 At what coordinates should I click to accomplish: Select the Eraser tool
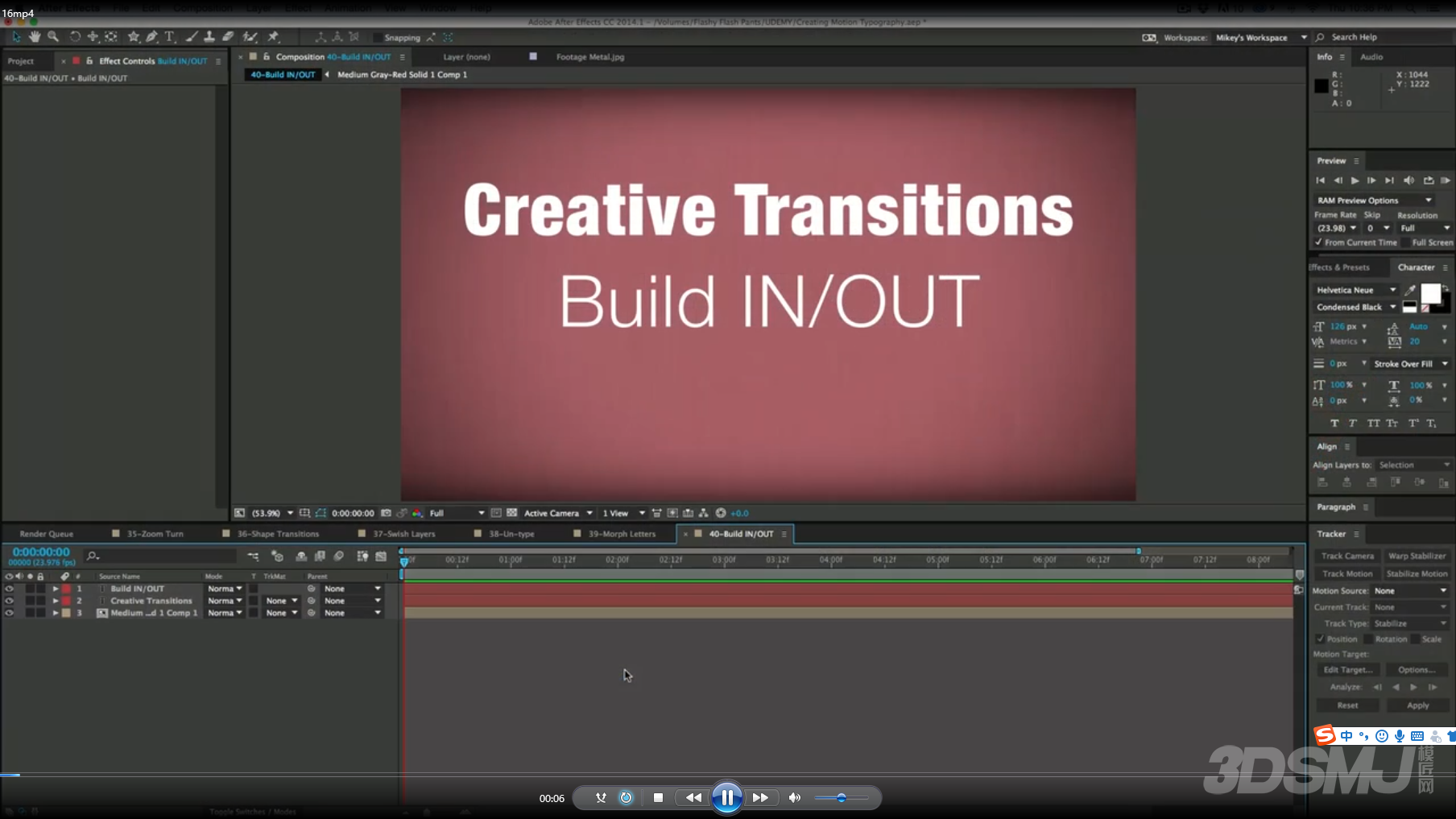[228, 37]
